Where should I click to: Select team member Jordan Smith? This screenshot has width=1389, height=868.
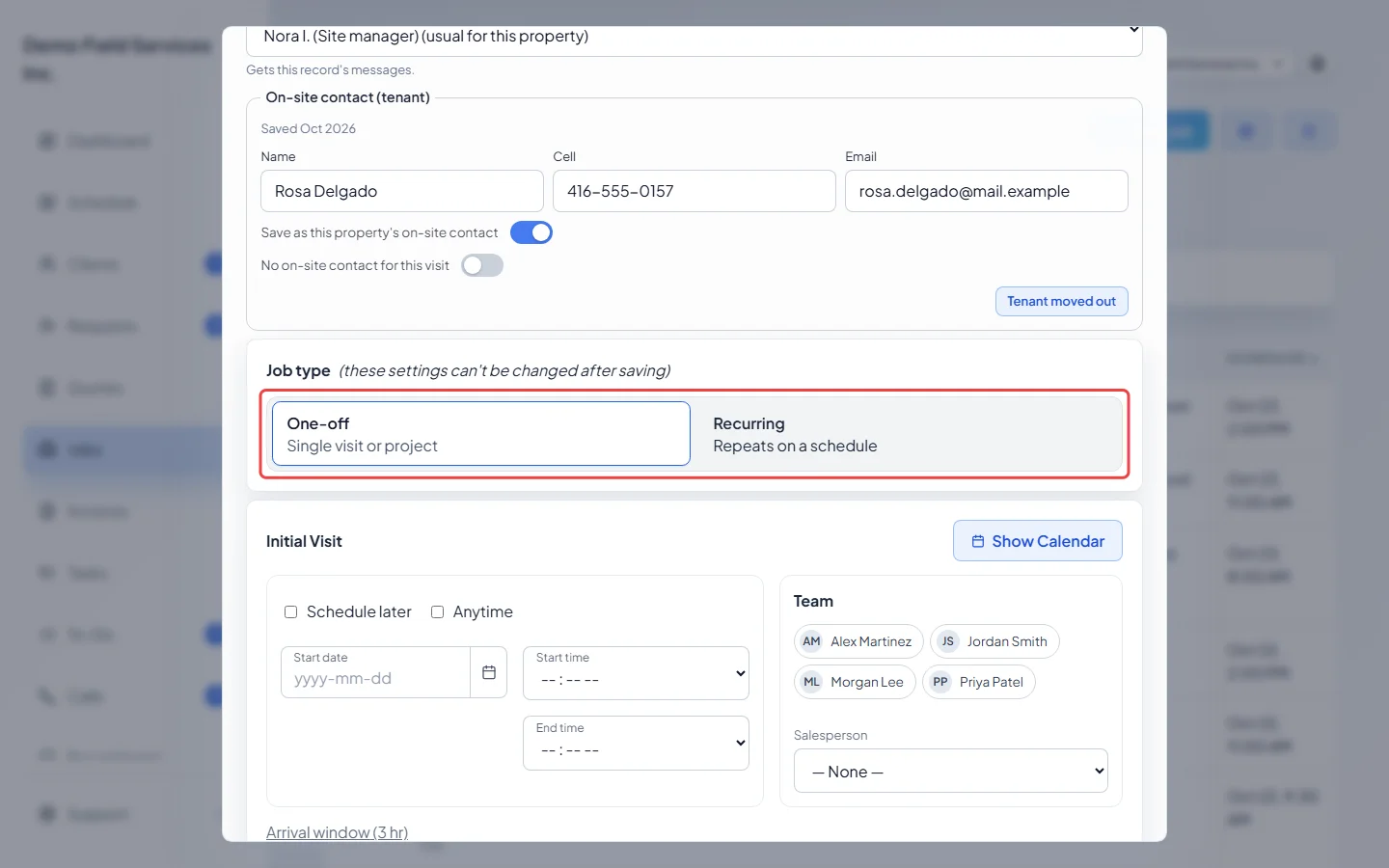[x=994, y=641]
